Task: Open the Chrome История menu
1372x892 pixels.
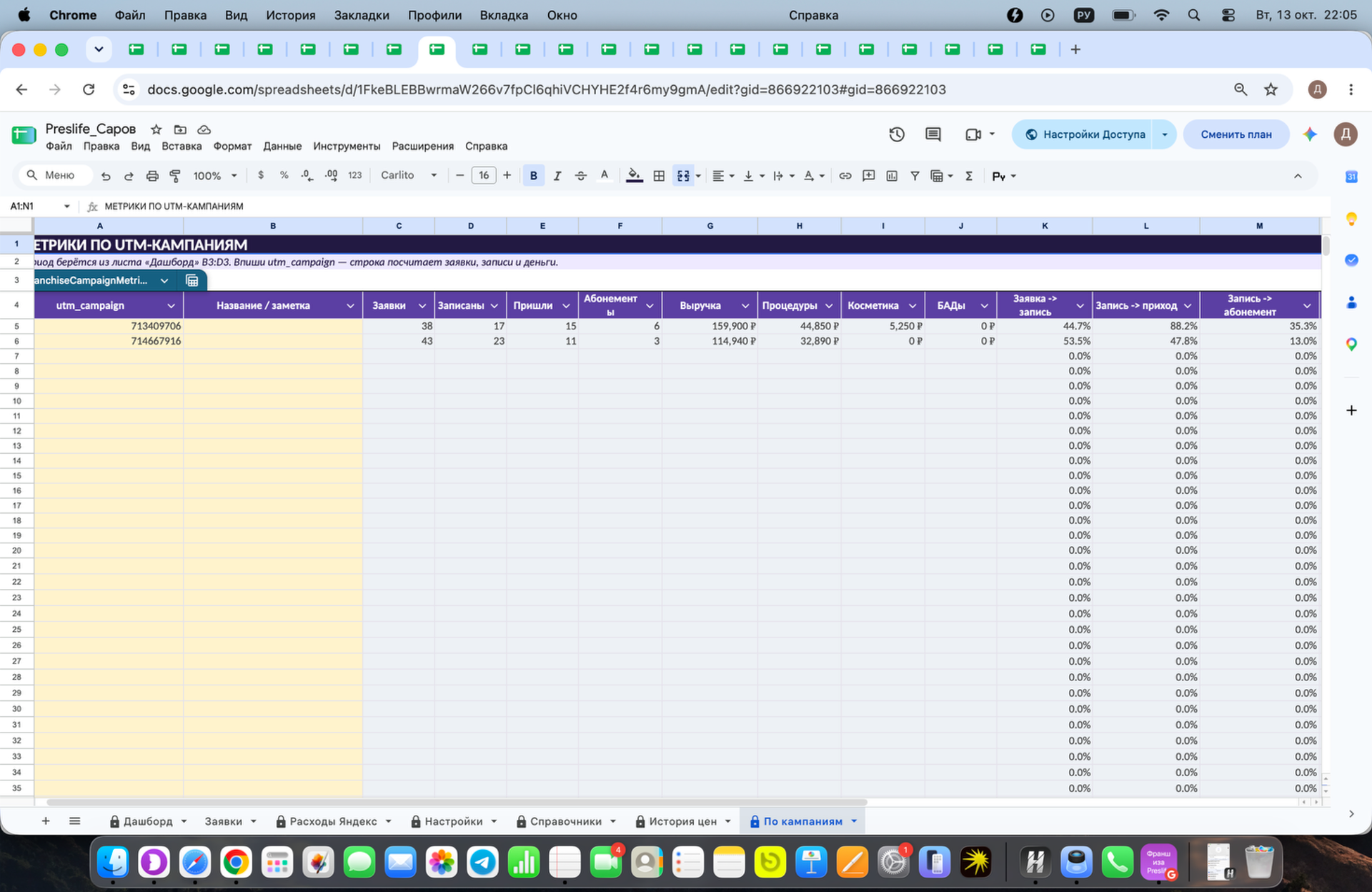Action: point(290,15)
